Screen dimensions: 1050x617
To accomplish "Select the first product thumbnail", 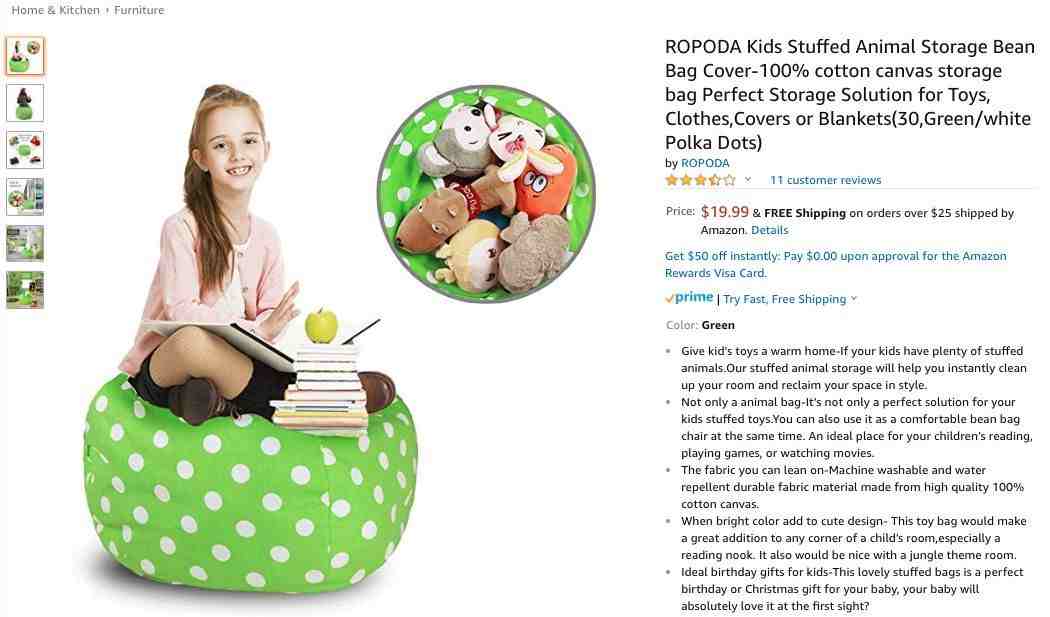I will pos(25,56).
